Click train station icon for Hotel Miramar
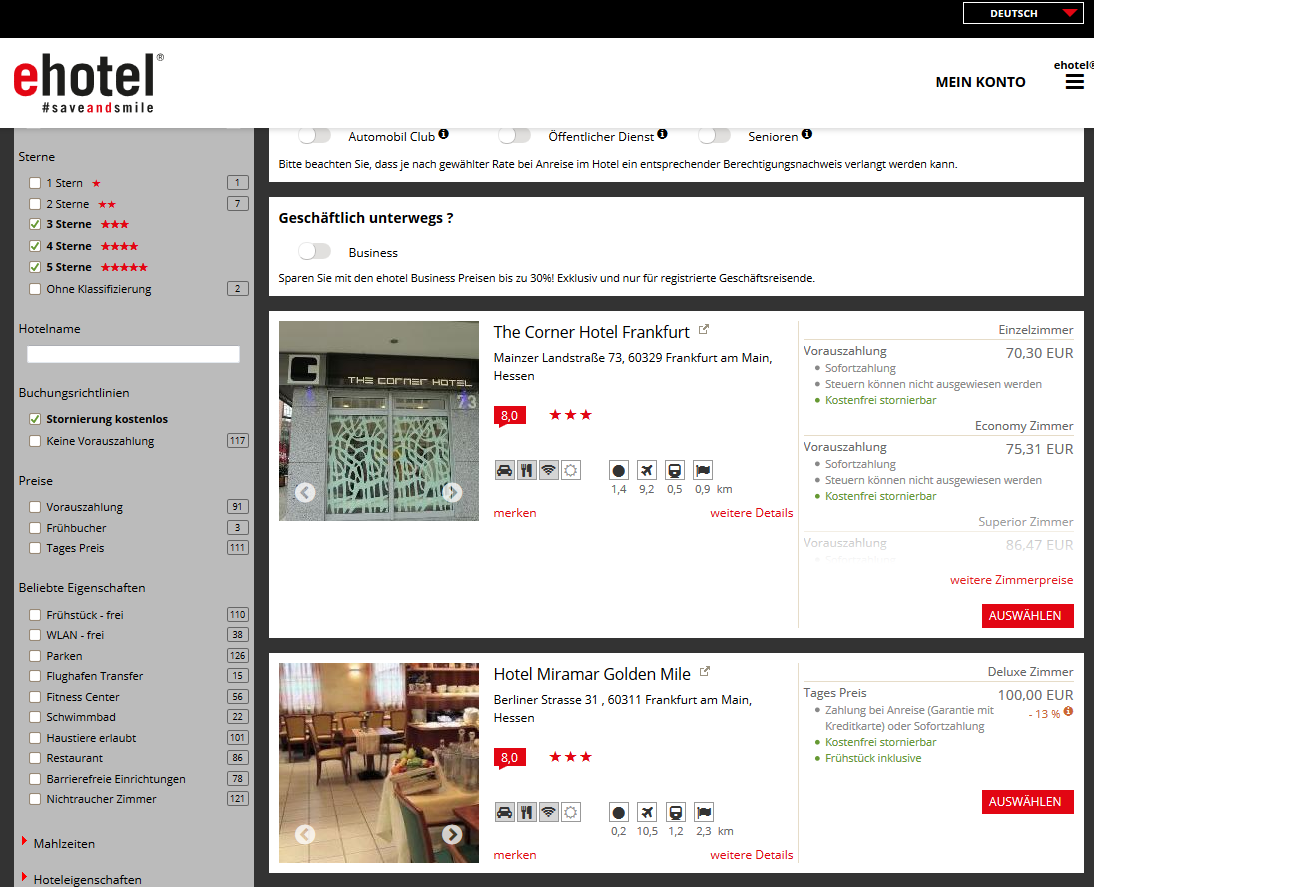This screenshot has height=887, width=1293. (675, 812)
